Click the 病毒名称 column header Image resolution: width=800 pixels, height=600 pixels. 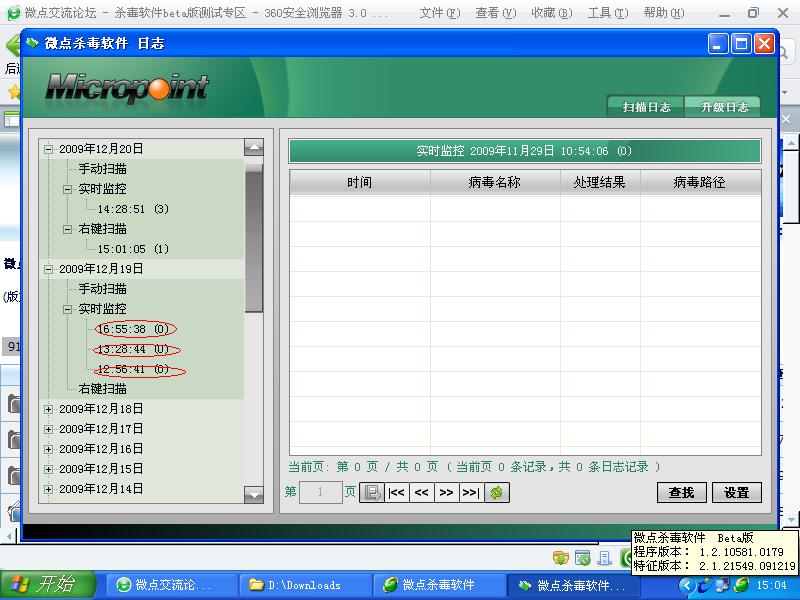click(x=495, y=182)
